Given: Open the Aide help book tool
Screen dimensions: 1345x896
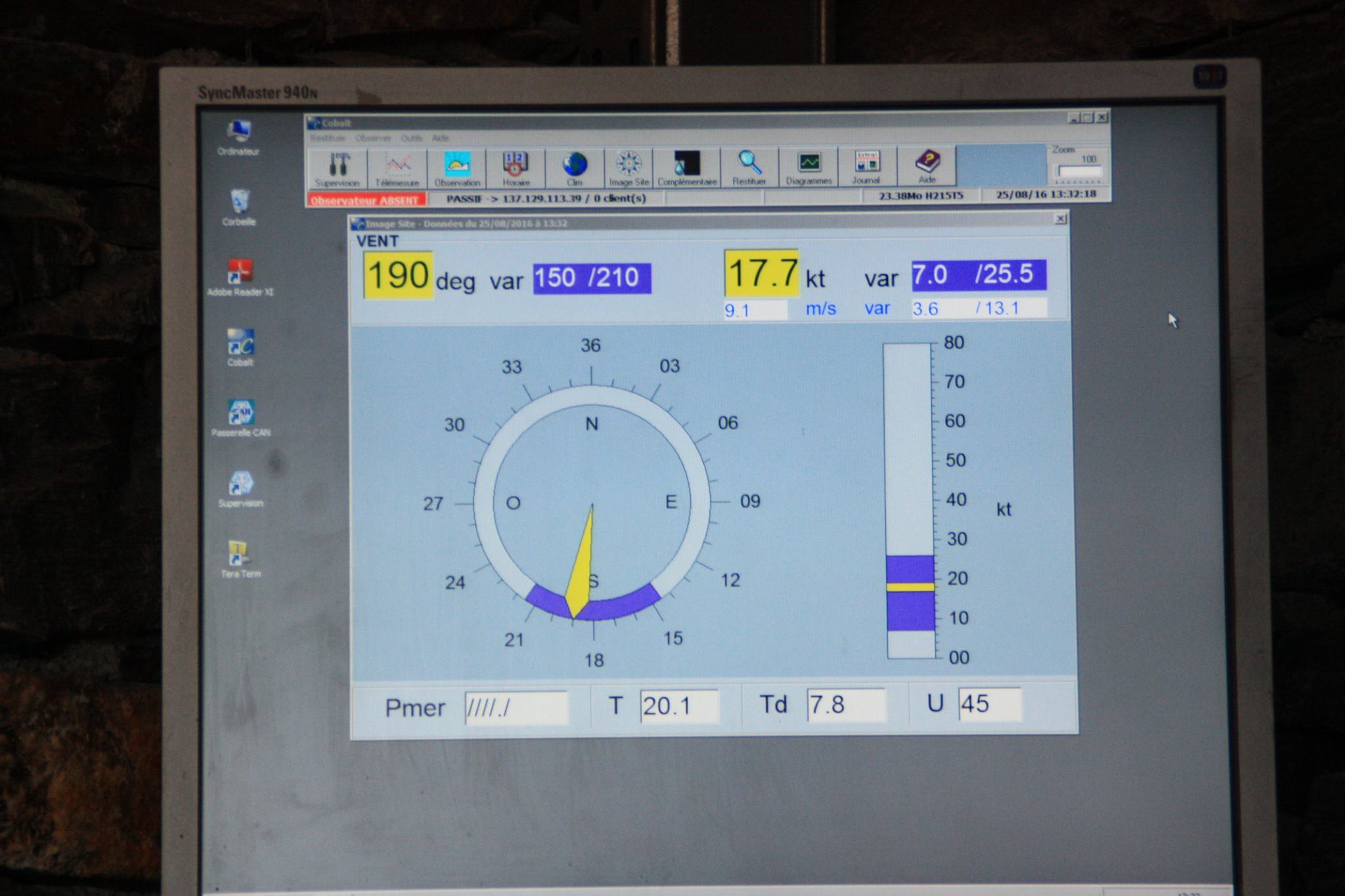Looking at the screenshot, I should click(927, 166).
